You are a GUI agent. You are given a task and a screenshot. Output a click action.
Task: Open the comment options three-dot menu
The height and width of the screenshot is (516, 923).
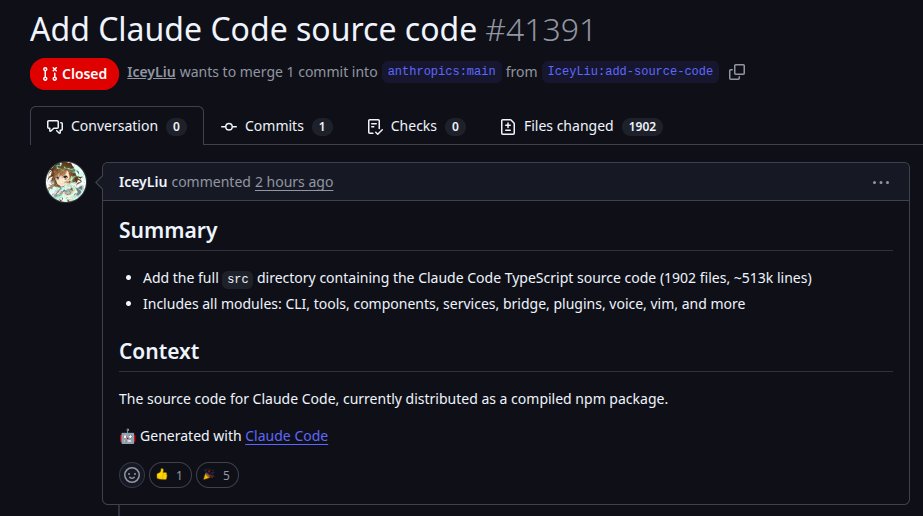(881, 182)
